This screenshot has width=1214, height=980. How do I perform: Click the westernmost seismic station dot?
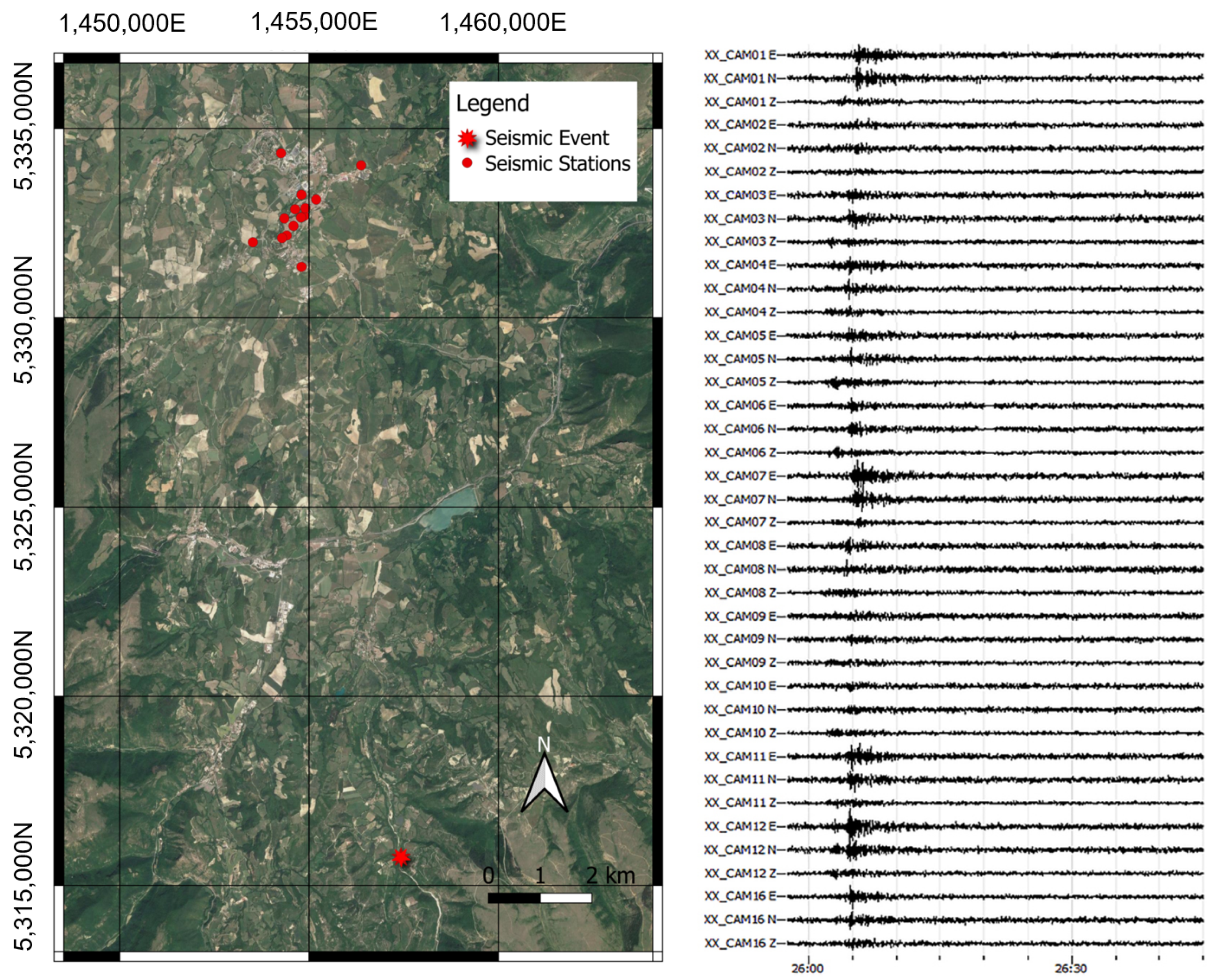point(253,242)
